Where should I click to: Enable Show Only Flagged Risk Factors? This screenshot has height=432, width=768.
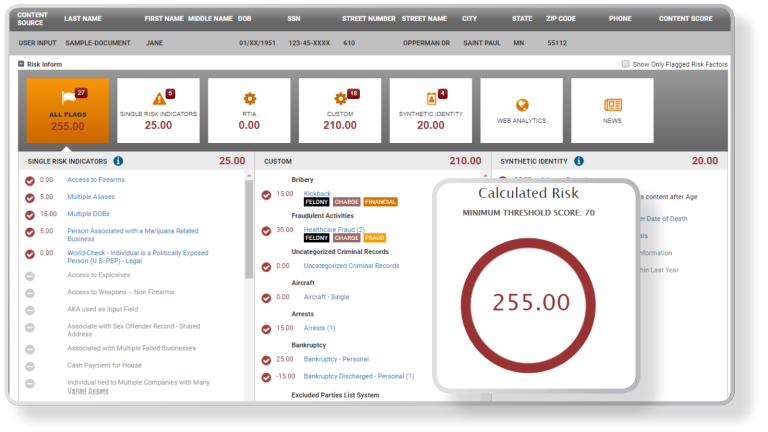[x=626, y=64]
